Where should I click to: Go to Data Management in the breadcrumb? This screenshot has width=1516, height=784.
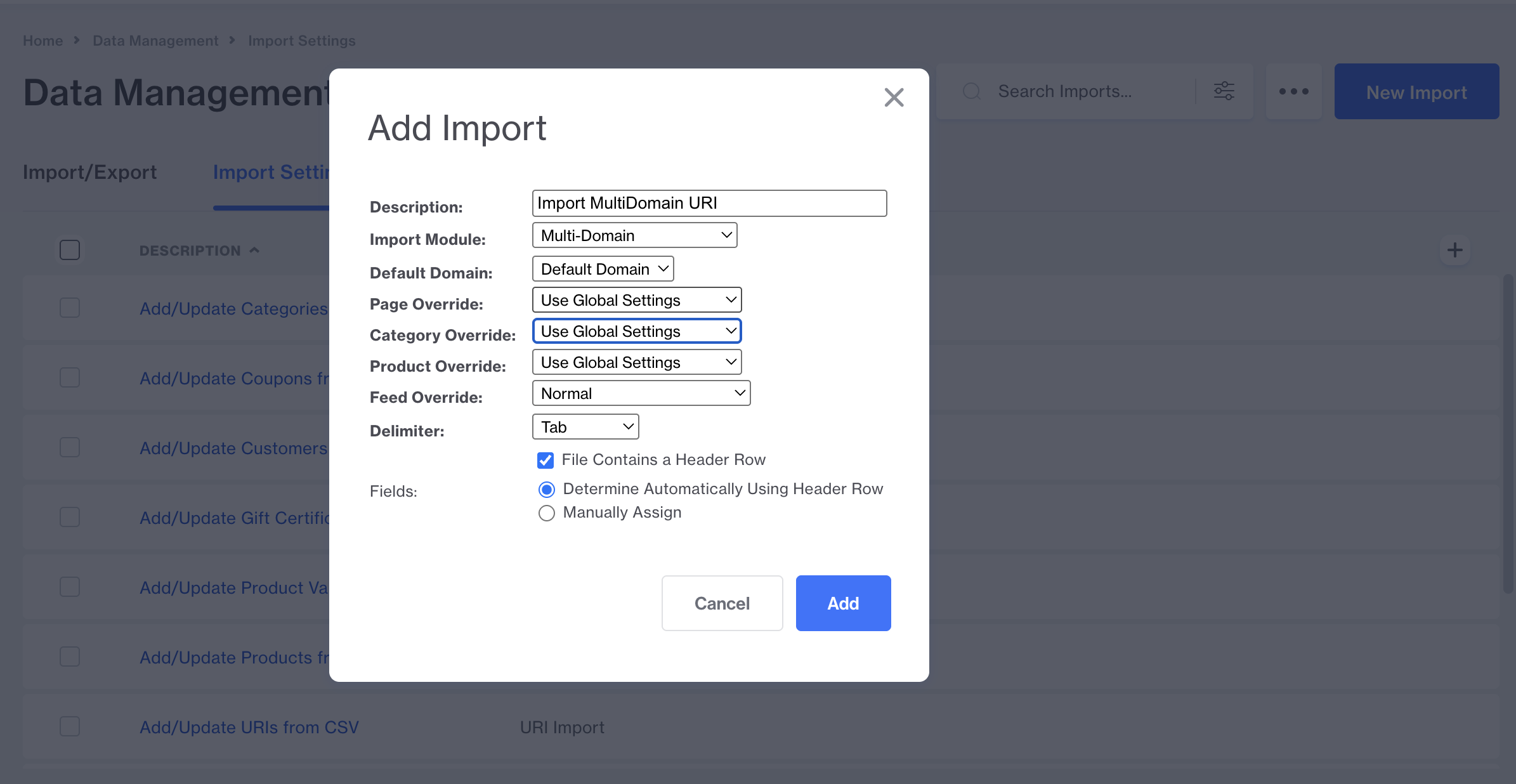click(x=155, y=41)
